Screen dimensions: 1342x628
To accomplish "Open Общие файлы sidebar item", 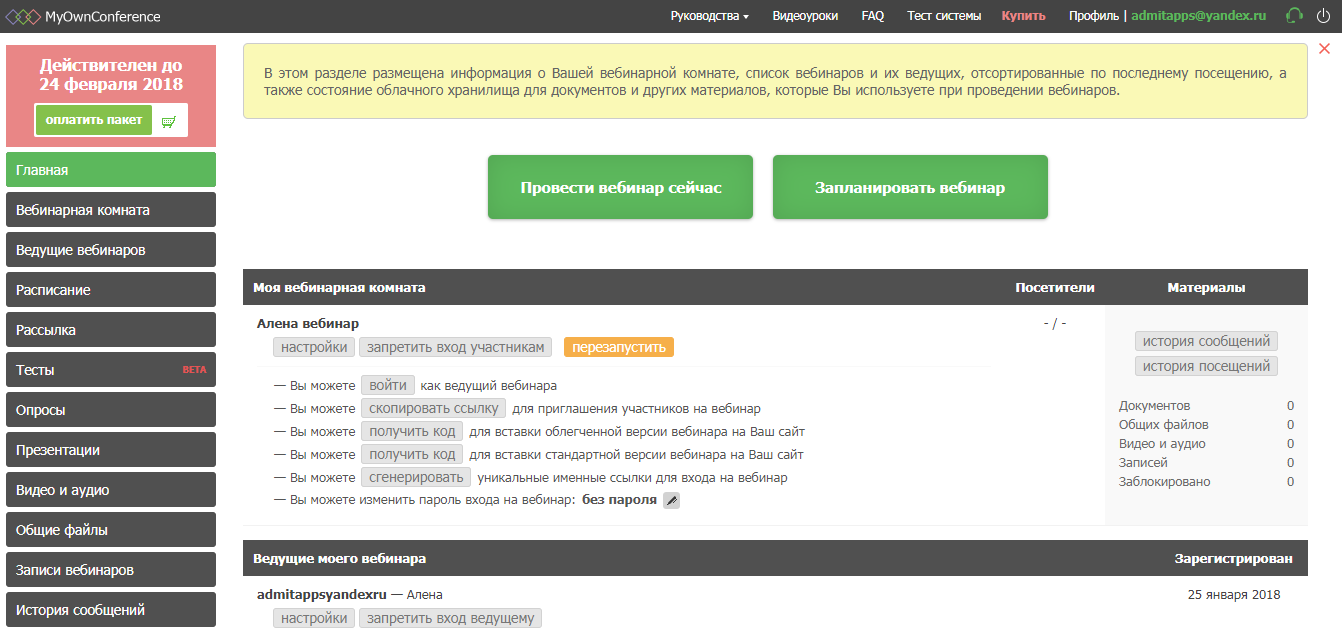I will [111, 530].
